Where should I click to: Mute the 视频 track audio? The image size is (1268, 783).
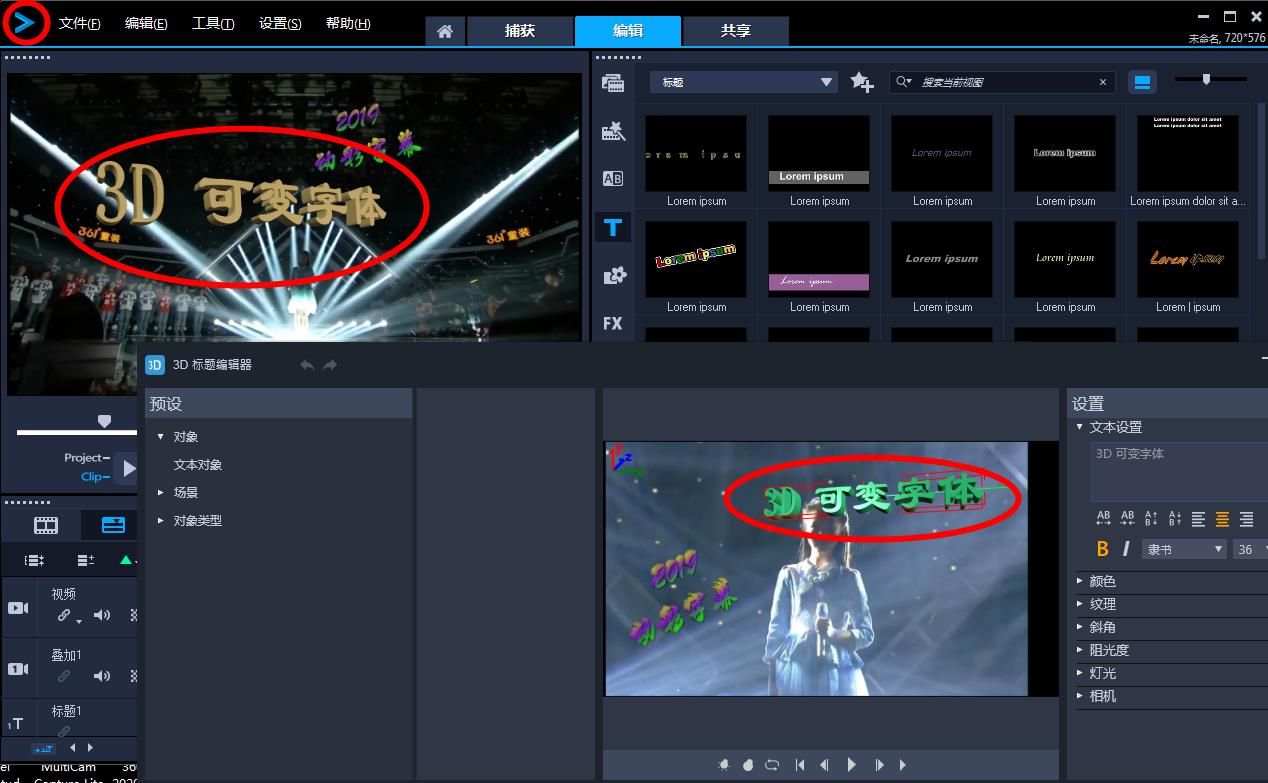pyautogui.click(x=101, y=615)
